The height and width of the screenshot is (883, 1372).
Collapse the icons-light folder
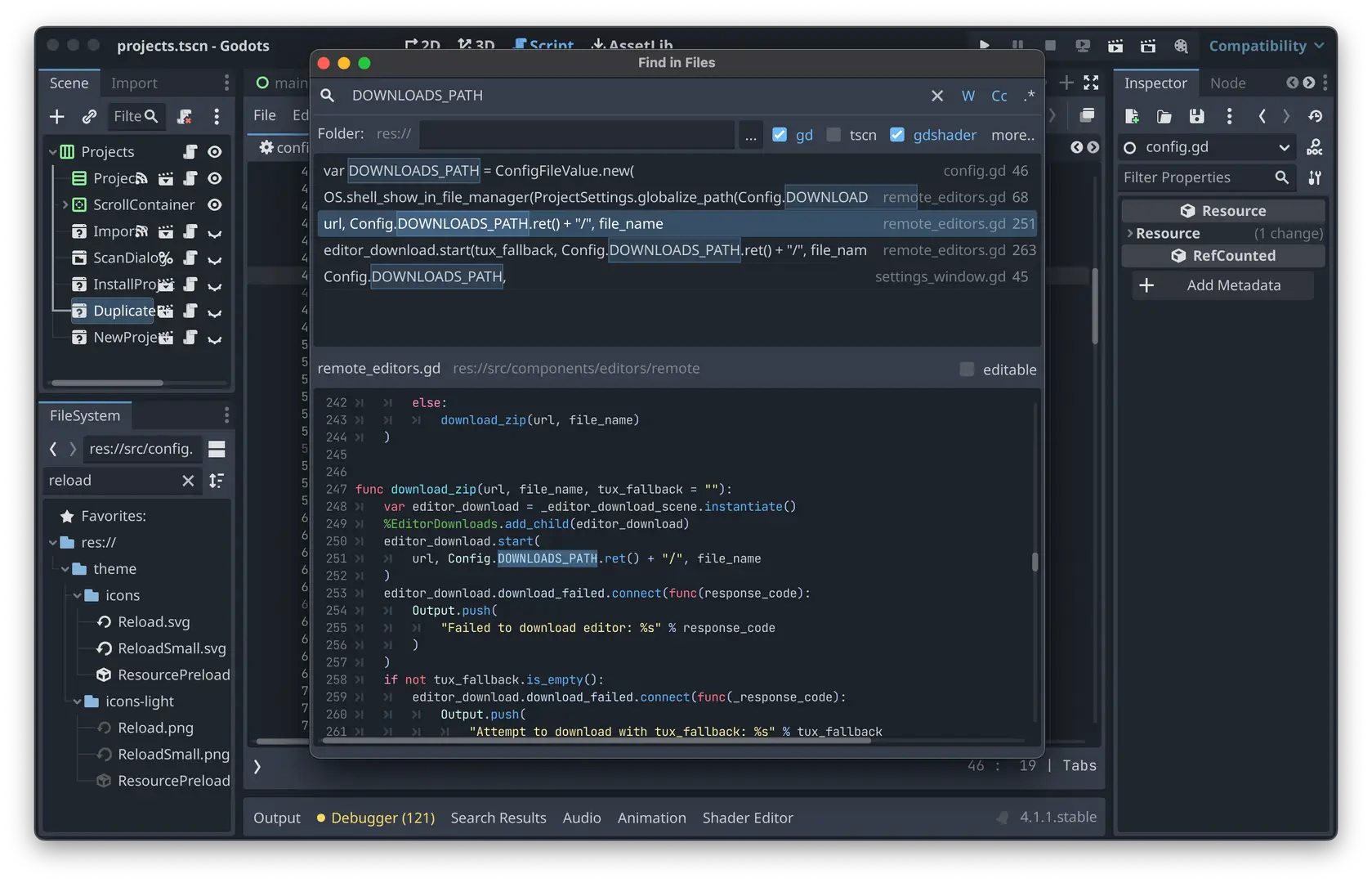point(78,701)
